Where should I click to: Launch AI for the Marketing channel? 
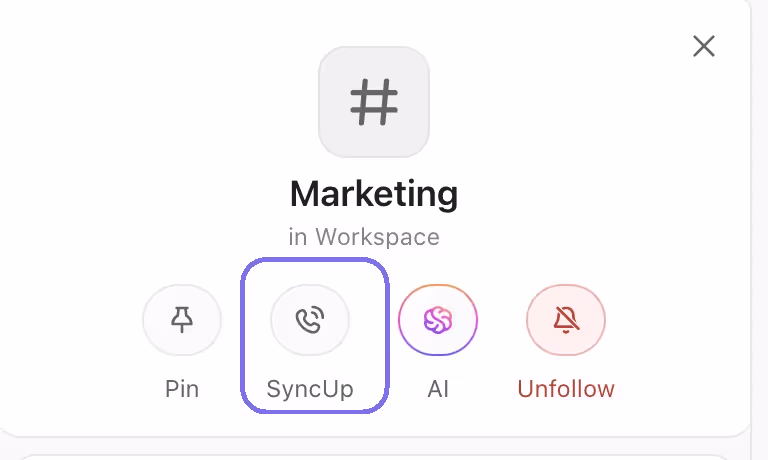point(438,320)
